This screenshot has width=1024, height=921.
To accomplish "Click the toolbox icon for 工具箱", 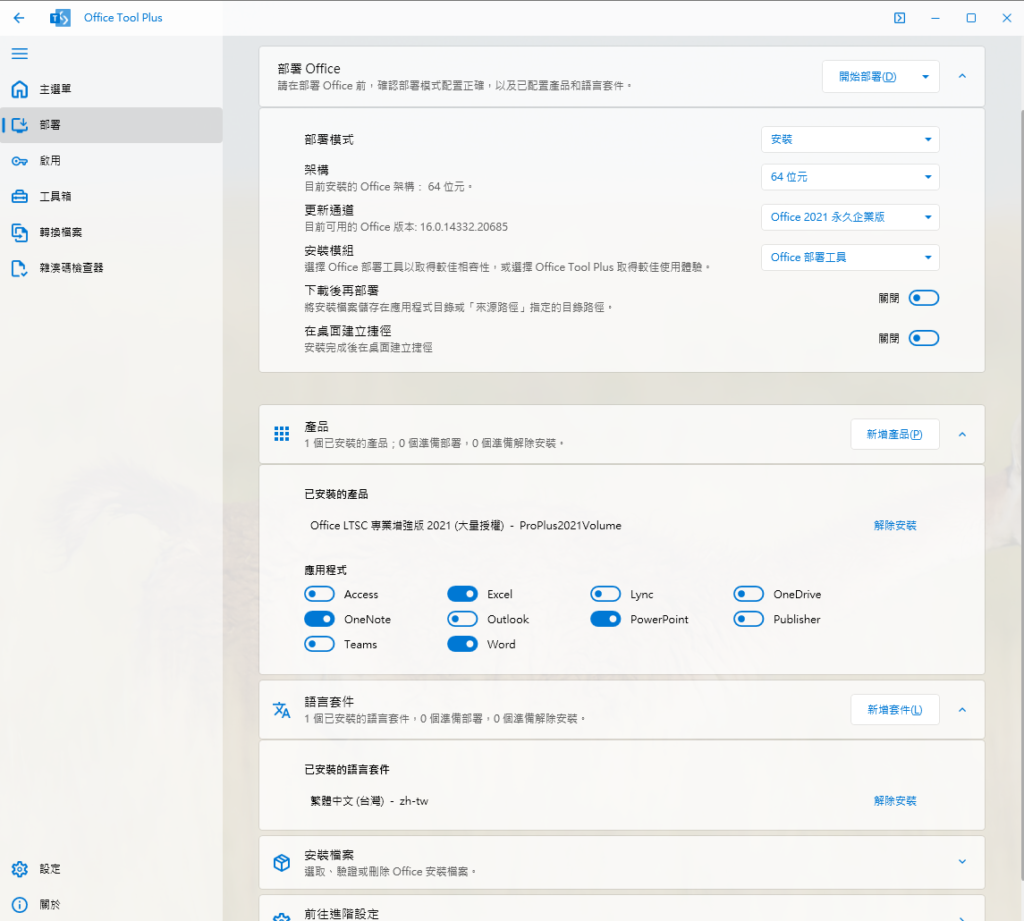I will pyautogui.click(x=20, y=196).
